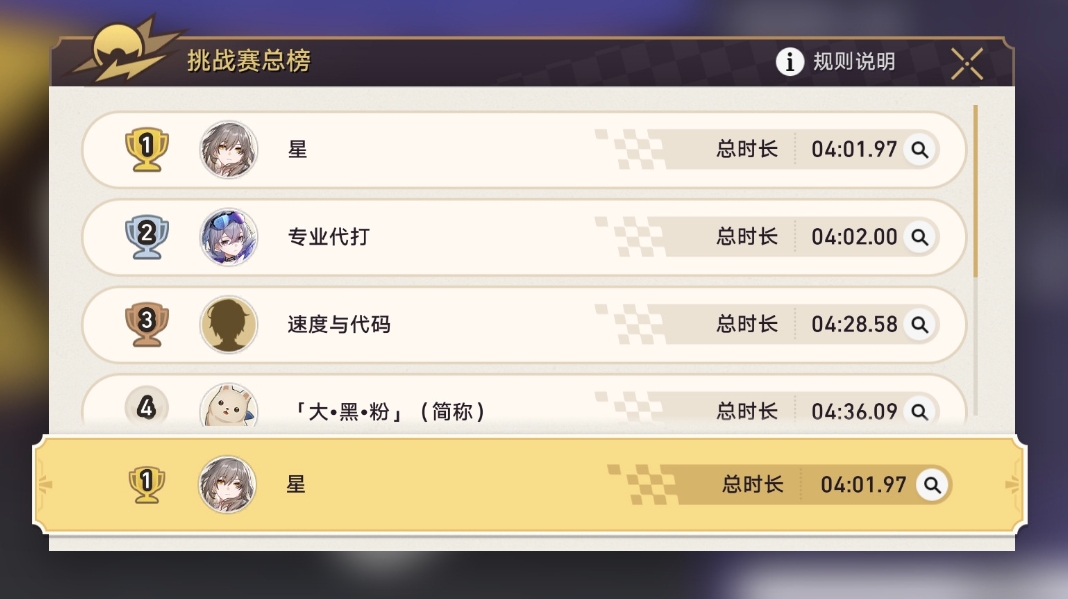Click 星's avatar in the highlighted bottom row
The width and height of the screenshot is (1068, 599).
click(227, 485)
